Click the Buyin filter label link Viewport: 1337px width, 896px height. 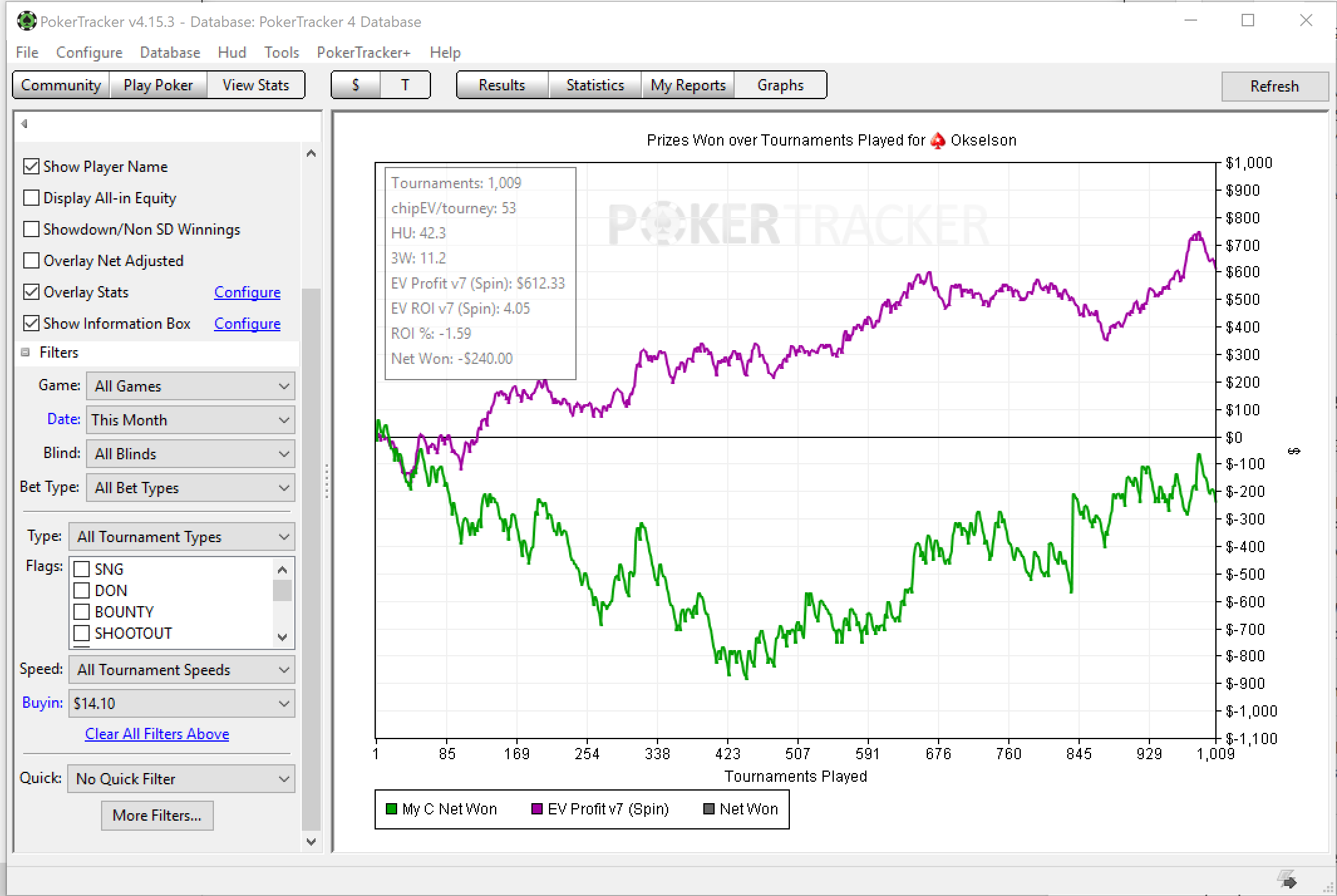coord(42,703)
